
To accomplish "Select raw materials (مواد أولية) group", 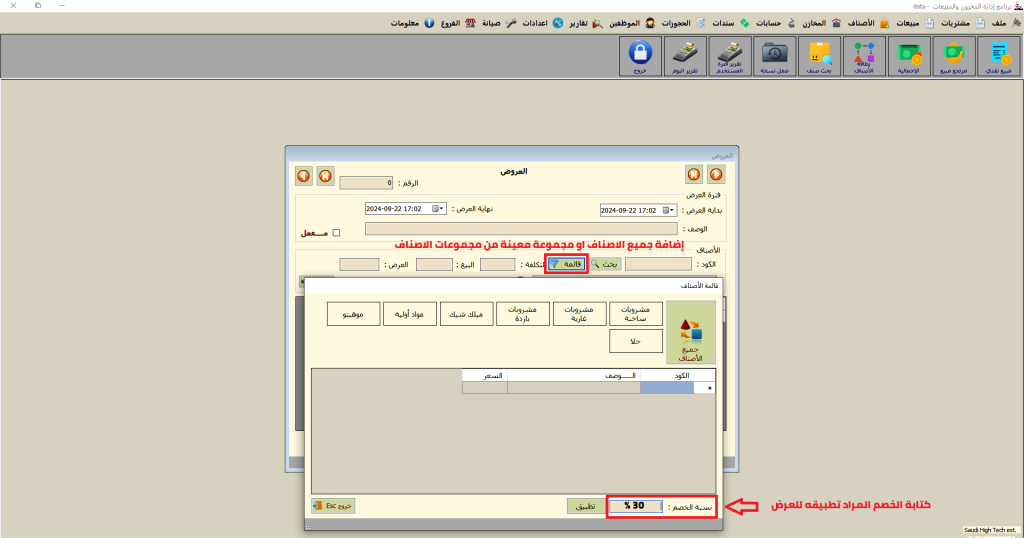I will tap(409, 313).
